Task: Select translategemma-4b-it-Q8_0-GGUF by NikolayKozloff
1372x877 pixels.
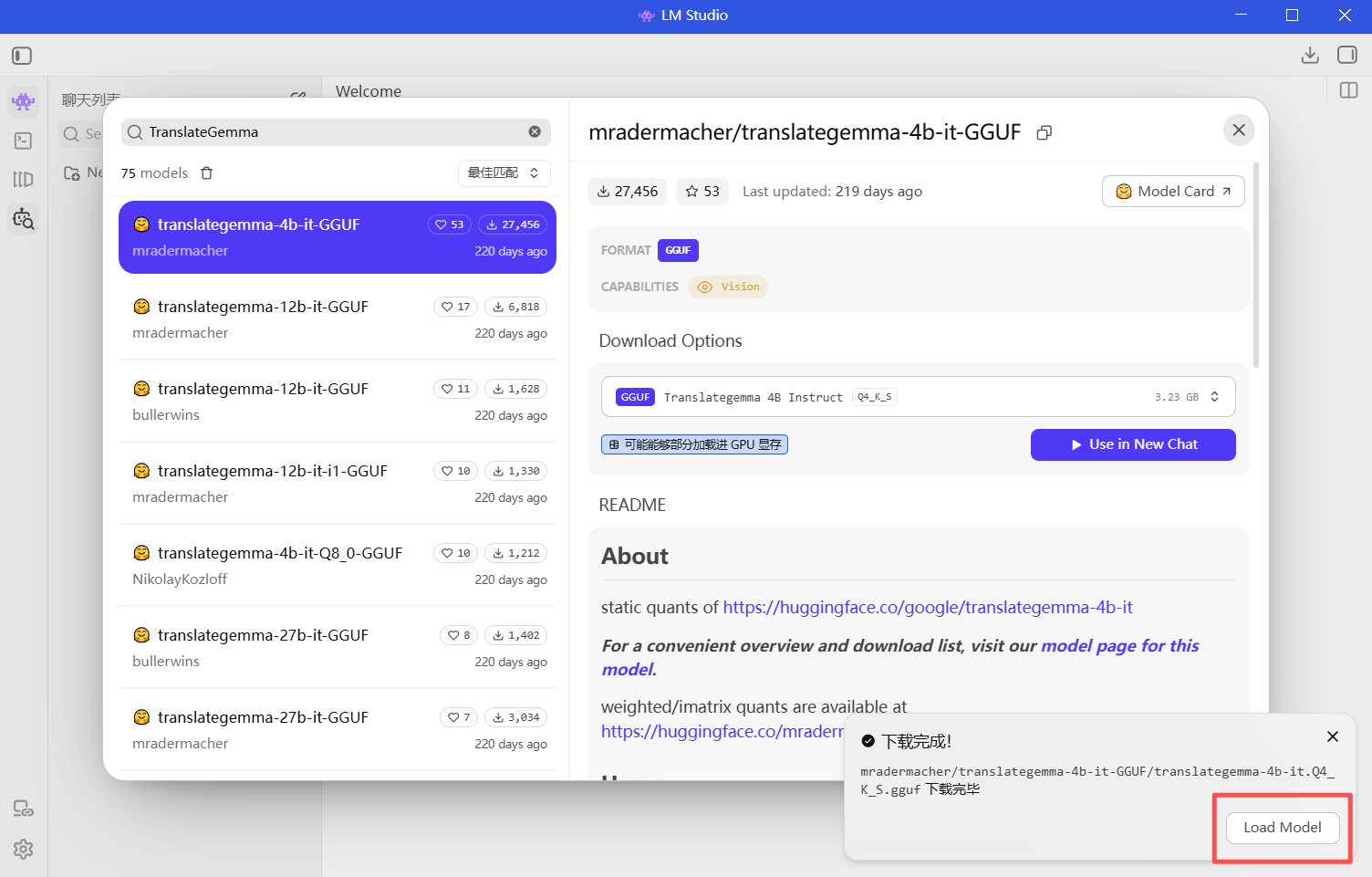Action: pos(338,566)
